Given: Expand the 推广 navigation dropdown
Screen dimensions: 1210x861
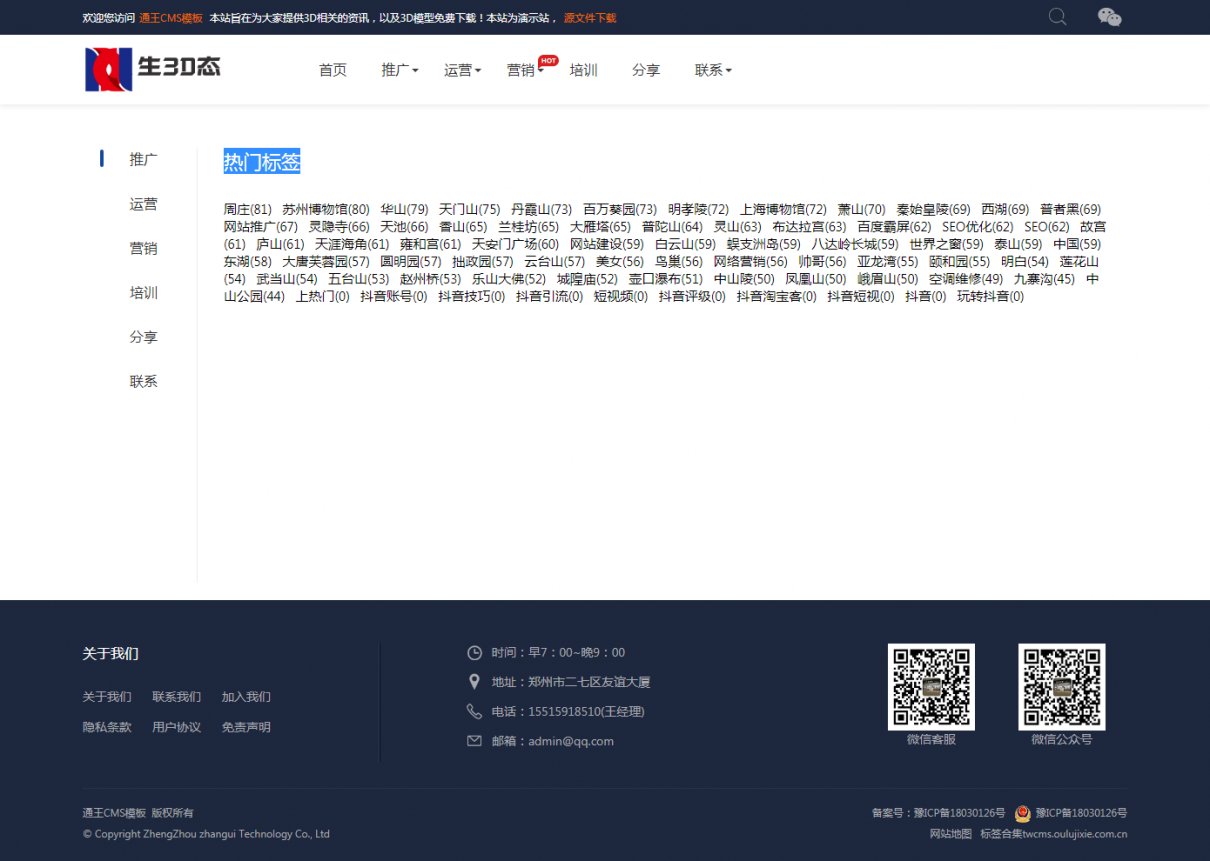Looking at the screenshot, I should [x=400, y=70].
